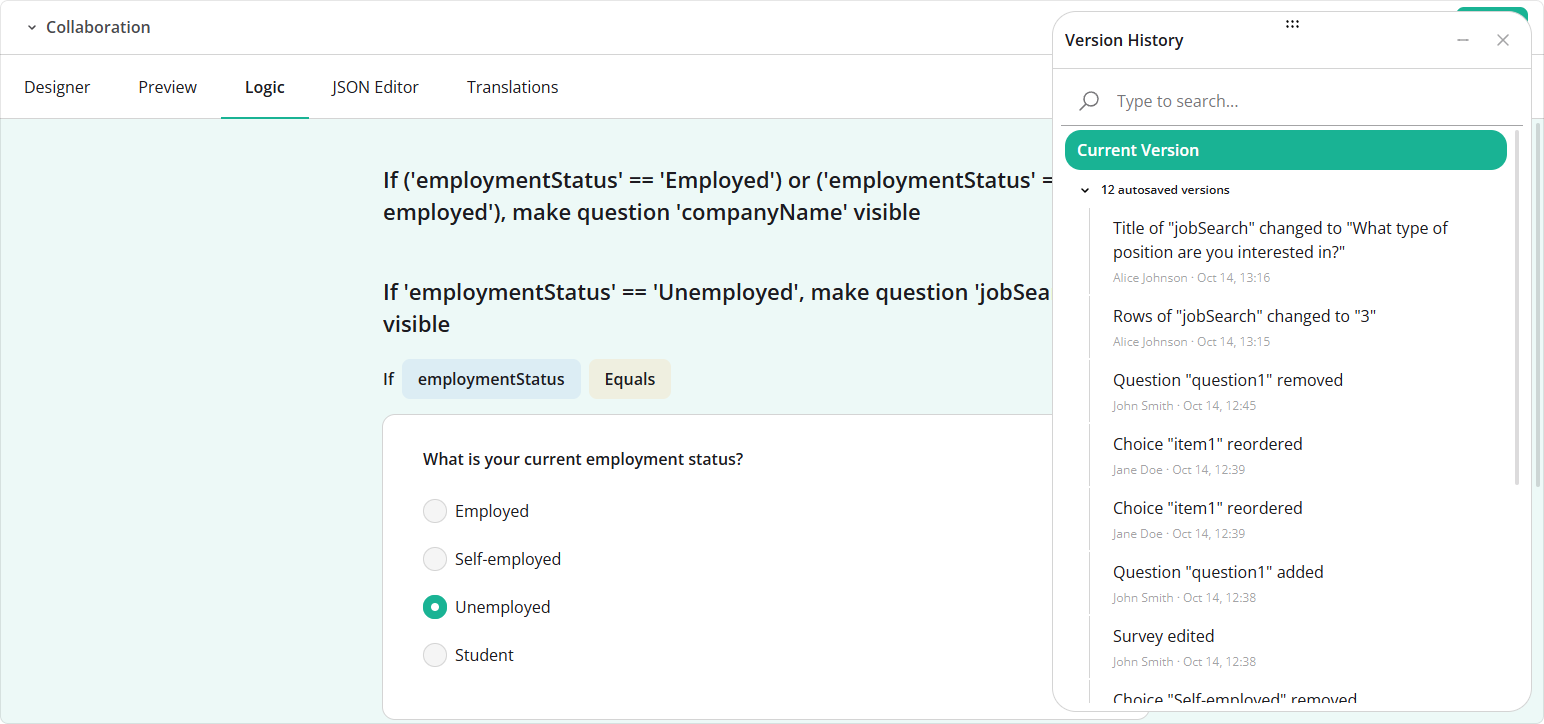Click the employment status question title
Viewport: 1544px width, 724px height.
(583, 459)
